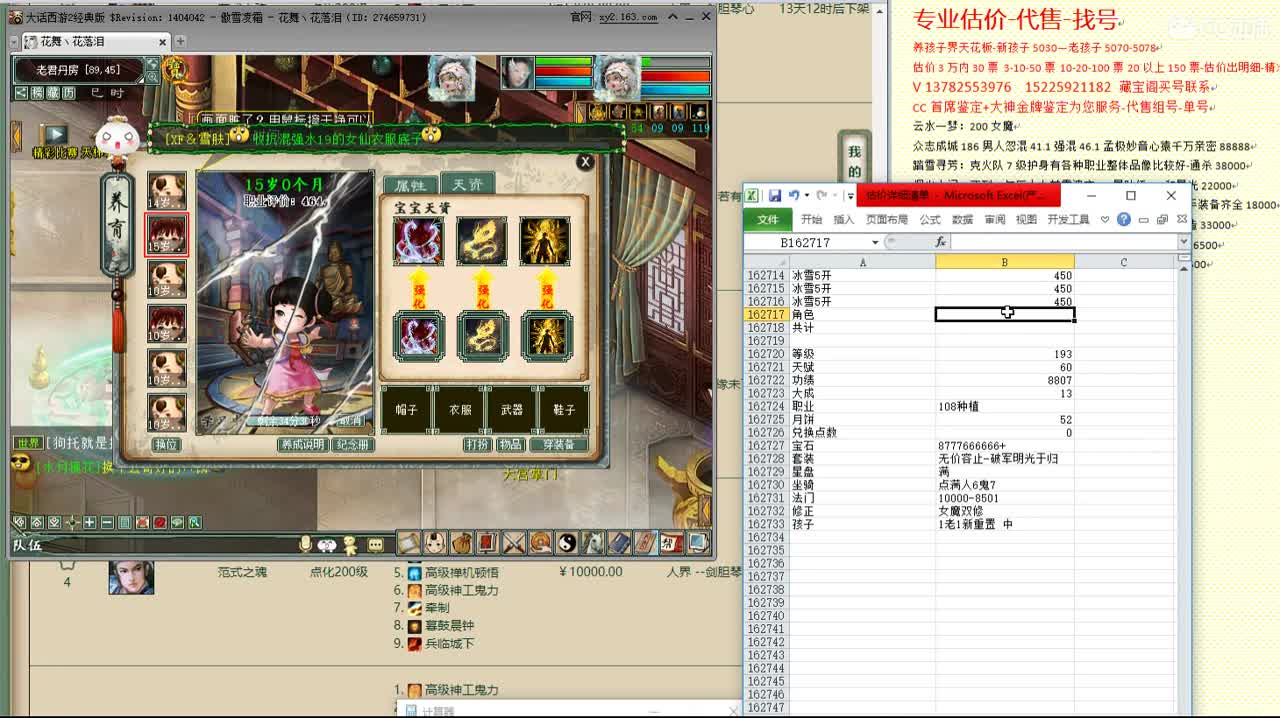This screenshot has width=1280, height=718.
Task: Click the crossed swords icon in game toolbar
Action: click(514, 543)
